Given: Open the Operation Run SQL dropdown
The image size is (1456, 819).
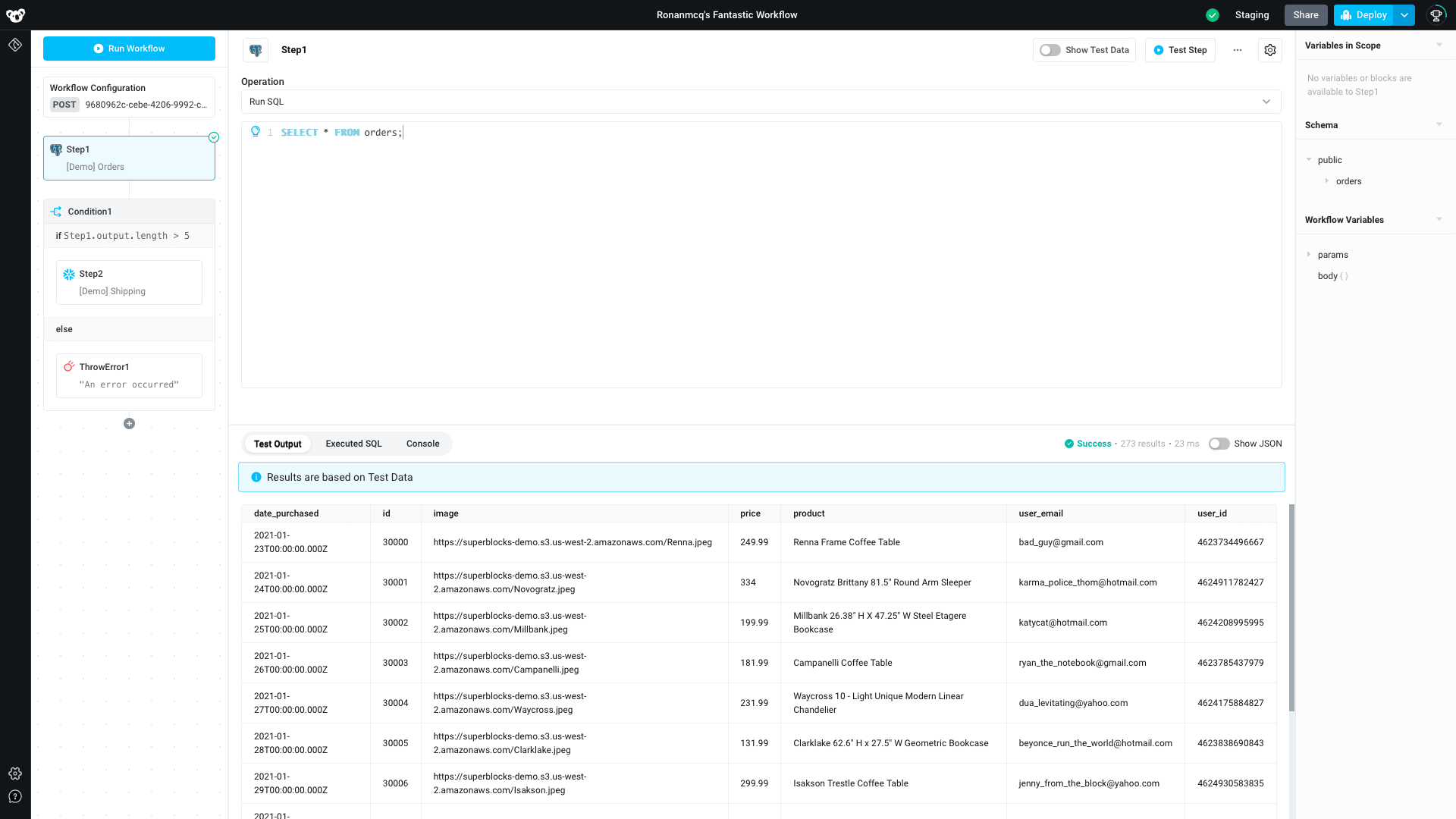Looking at the screenshot, I should point(761,102).
